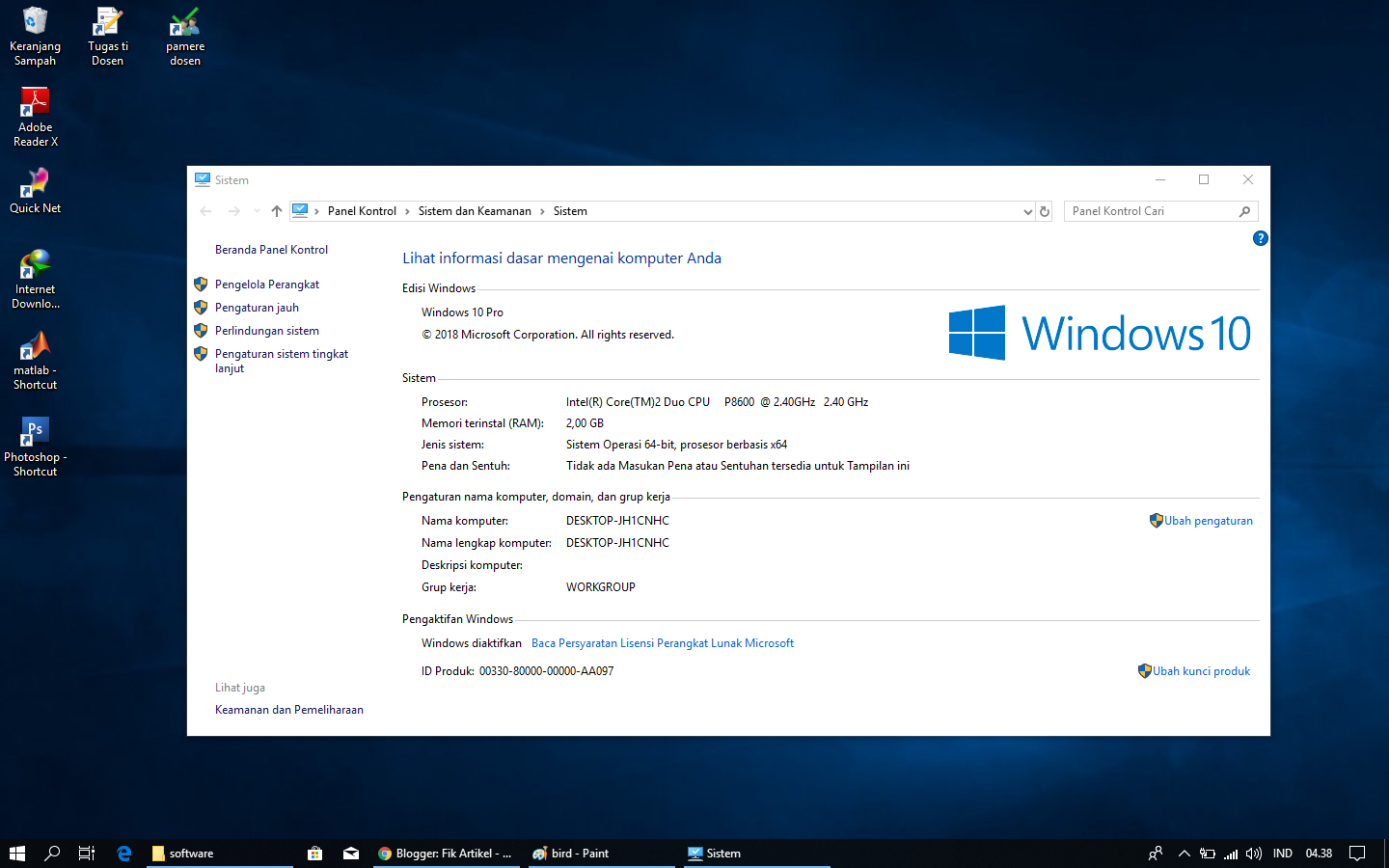Click the help question mark icon
1389x868 pixels.
(x=1260, y=238)
